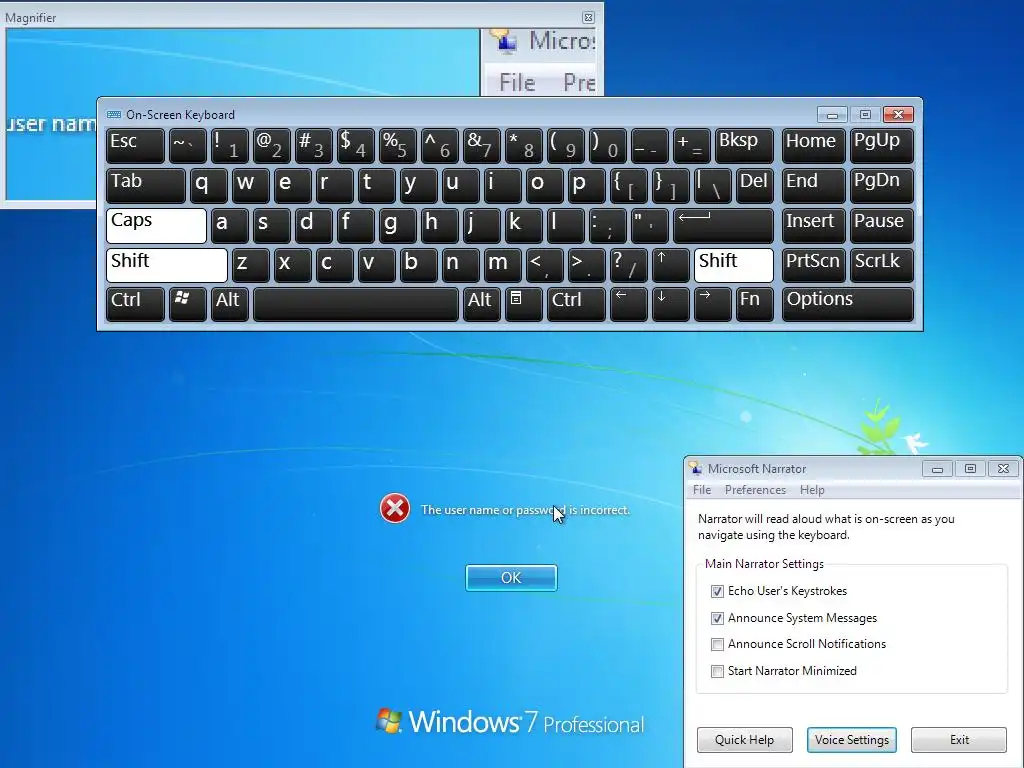Screen dimensions: 1024x768
Task: Click the PgDn key
Action: [x=881, y=185]
